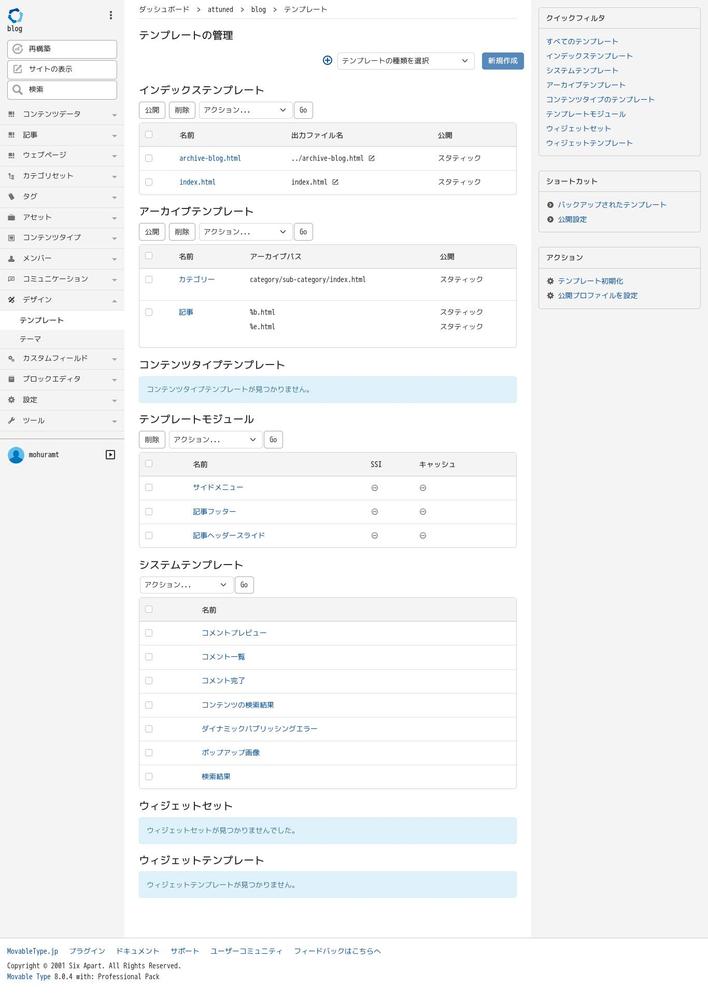Image resolution: width=708 pixels, height=999 pixels.
Task: Open the コンテンツタイプ sidebar item
Action: tap(62, 238)
